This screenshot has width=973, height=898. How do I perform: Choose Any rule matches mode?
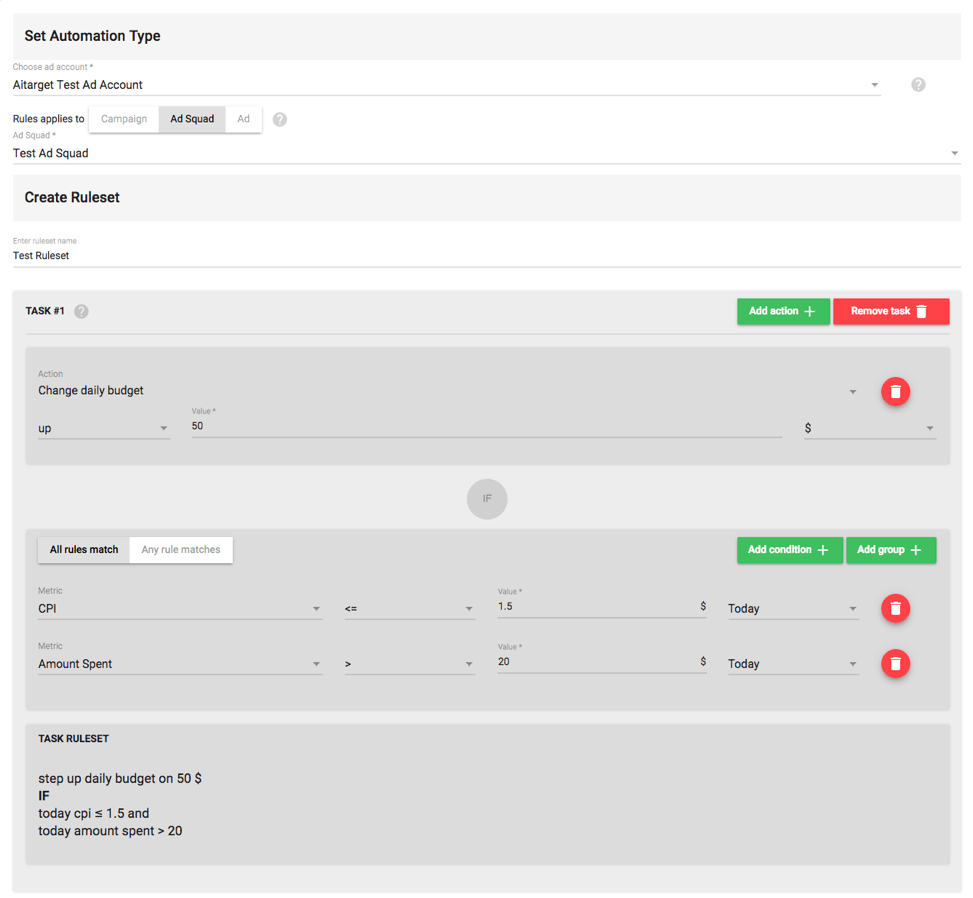[x=181, y=550]
